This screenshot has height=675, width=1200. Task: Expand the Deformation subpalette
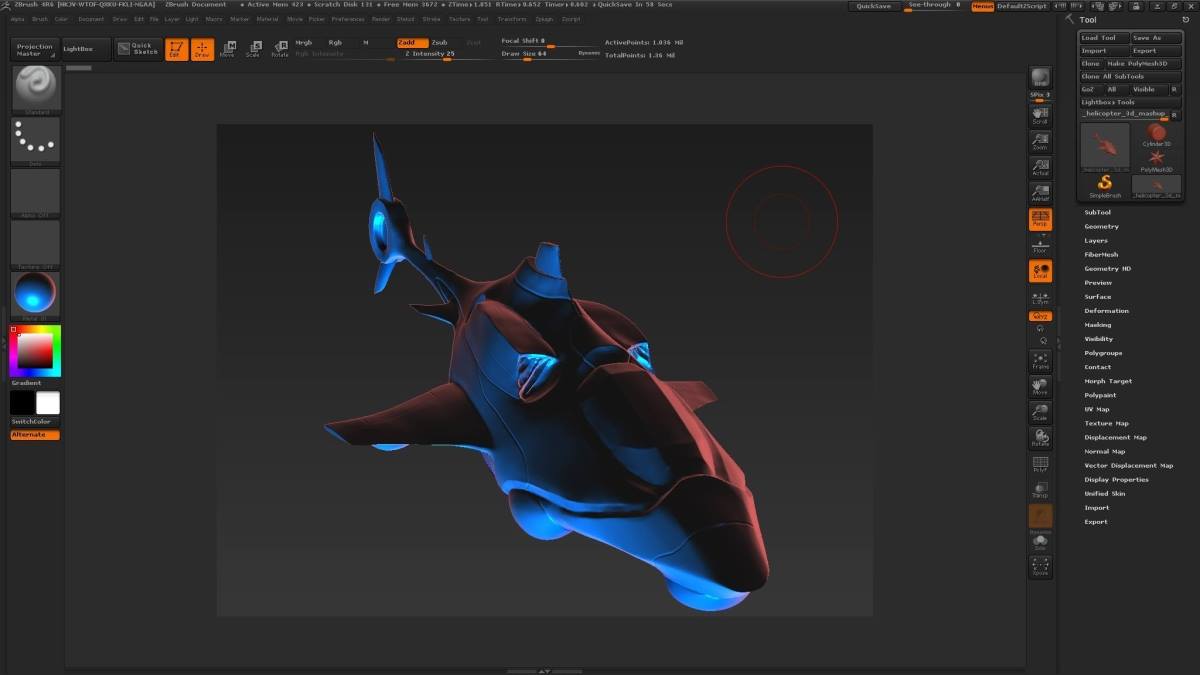pos(1106,311)
